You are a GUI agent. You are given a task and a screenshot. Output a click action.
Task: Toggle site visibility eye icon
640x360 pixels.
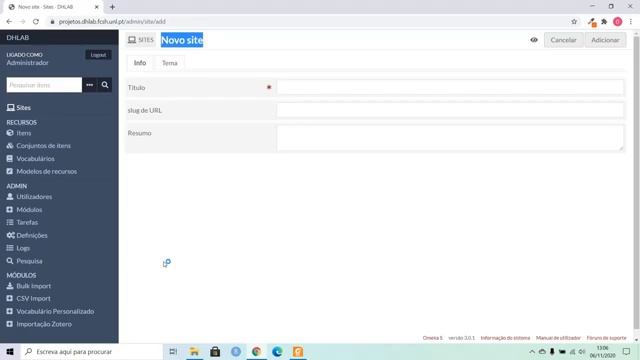(x=534, y=40)
